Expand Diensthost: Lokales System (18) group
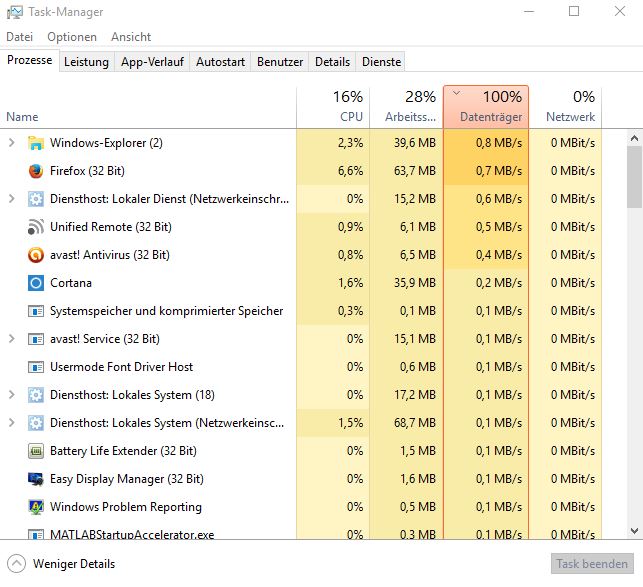This screenshot has width=643, height=587. pos(11,395)
